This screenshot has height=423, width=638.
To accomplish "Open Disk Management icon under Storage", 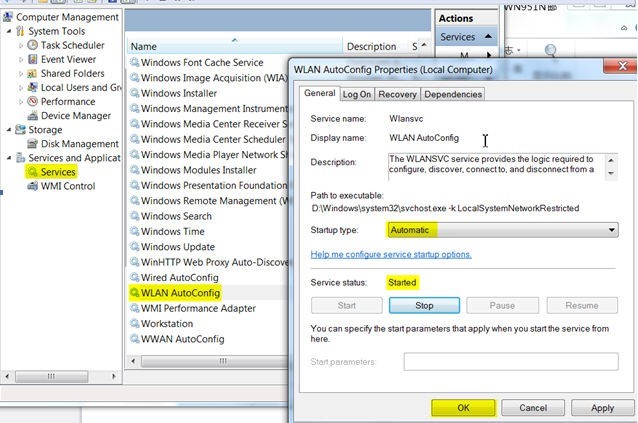I will pos(32,144).
